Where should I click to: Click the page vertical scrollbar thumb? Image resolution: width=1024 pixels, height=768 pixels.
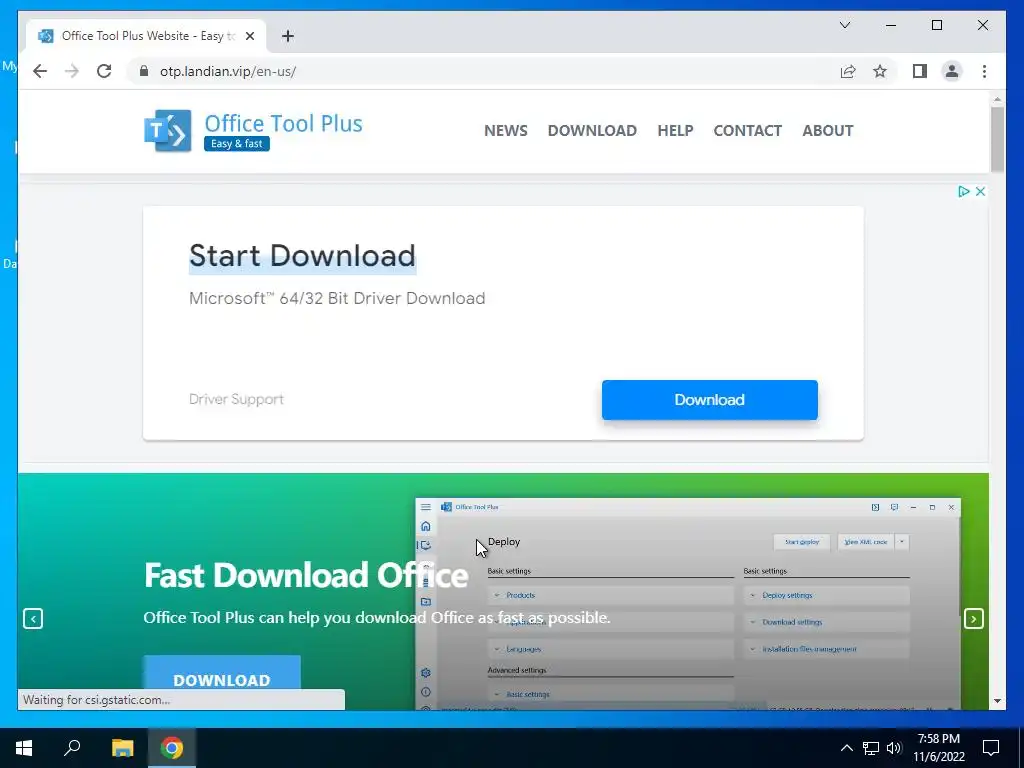[x=997, y=139]
